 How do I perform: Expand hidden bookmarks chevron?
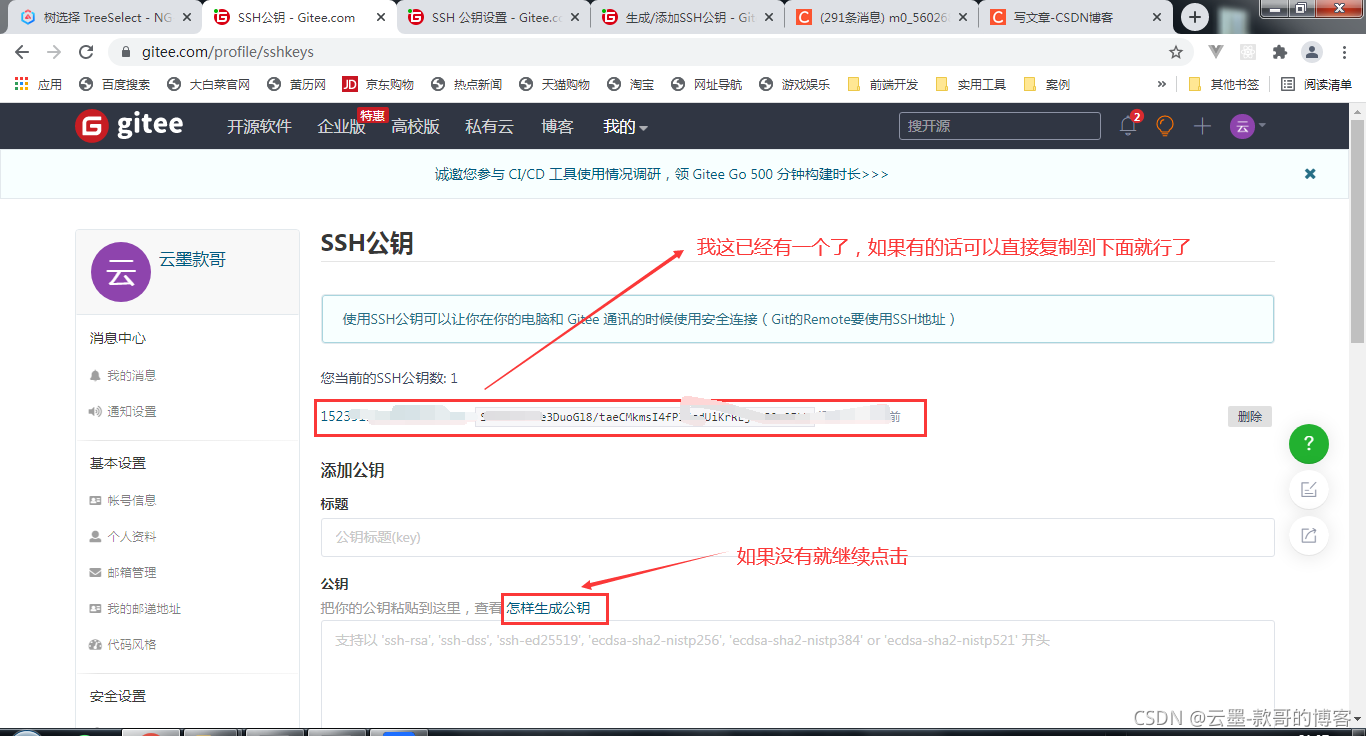coord(1161,85)
